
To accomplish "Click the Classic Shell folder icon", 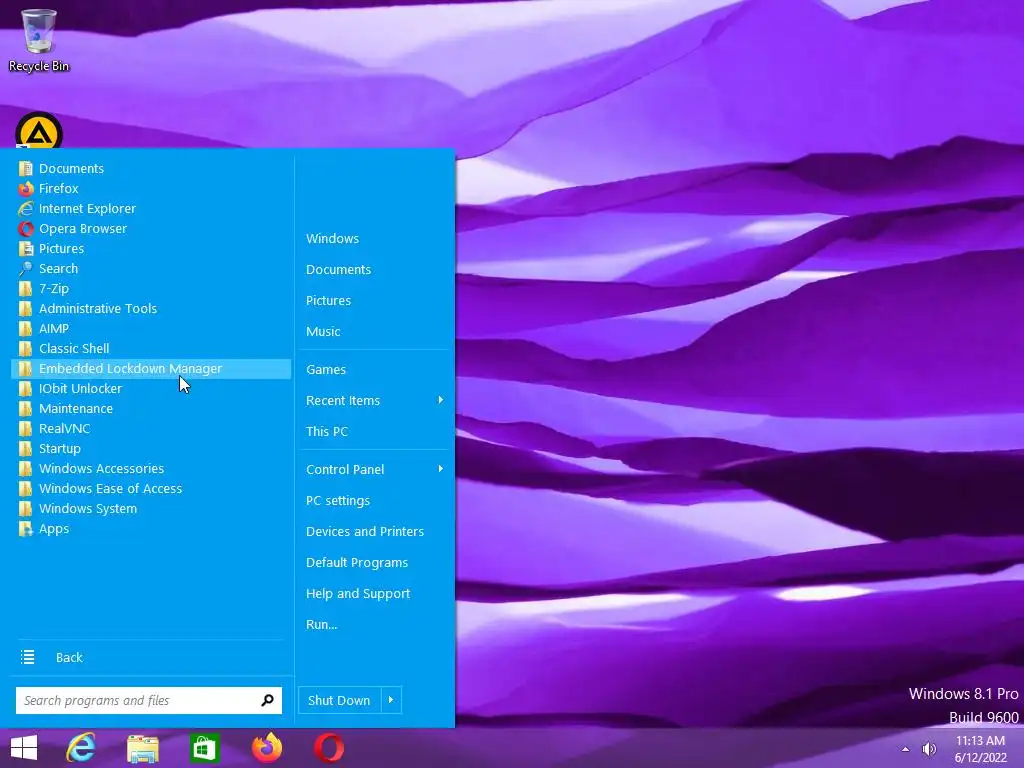I will pos(25,349).
